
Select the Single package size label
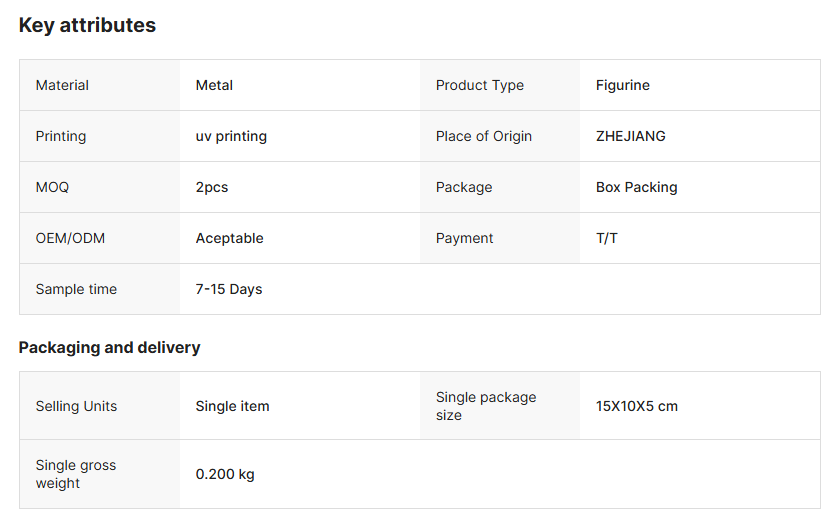point(485,406)
